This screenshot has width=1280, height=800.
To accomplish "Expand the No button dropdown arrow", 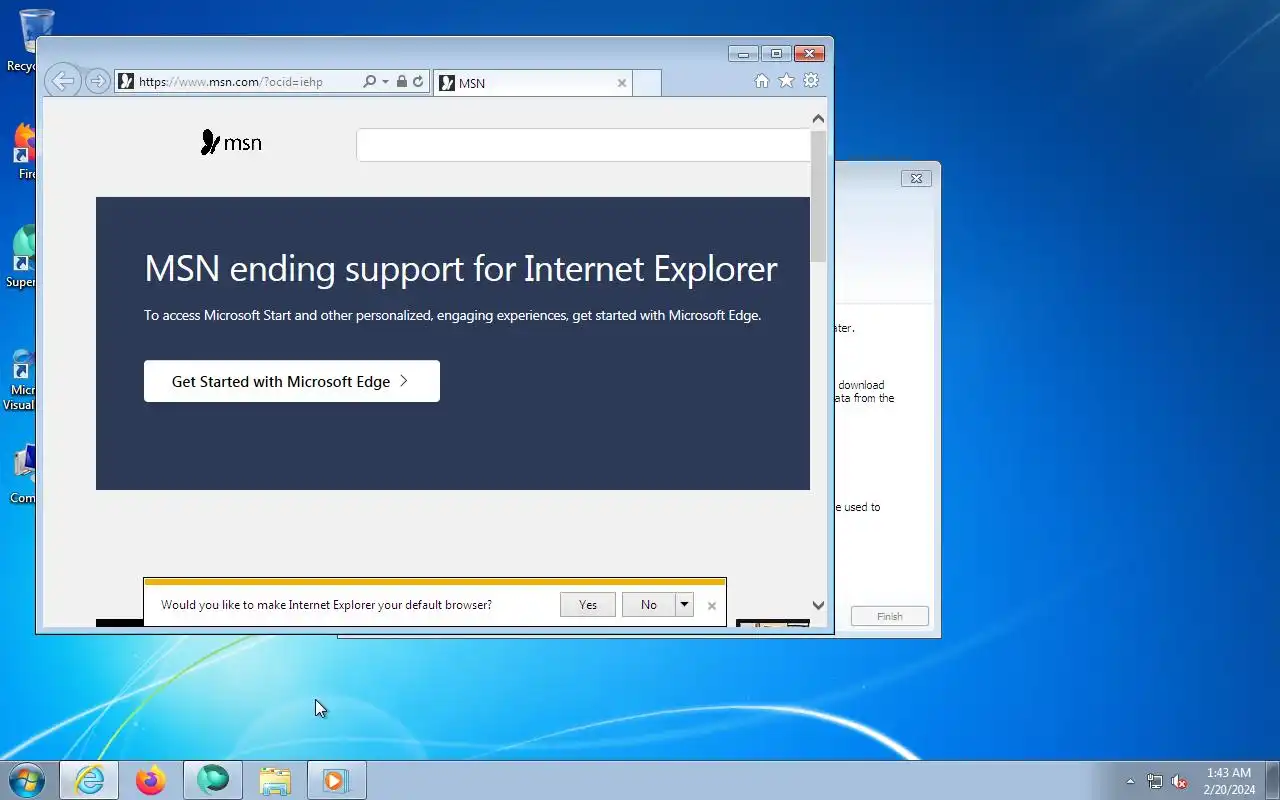I will tap(684, 604).
